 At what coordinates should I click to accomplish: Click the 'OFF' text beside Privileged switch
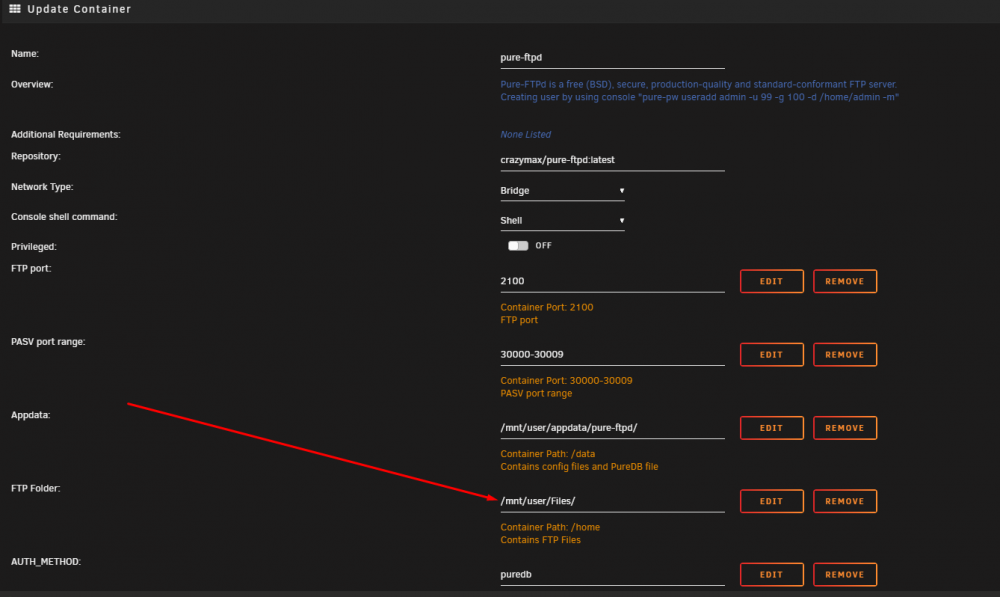[x=543, y=246]
